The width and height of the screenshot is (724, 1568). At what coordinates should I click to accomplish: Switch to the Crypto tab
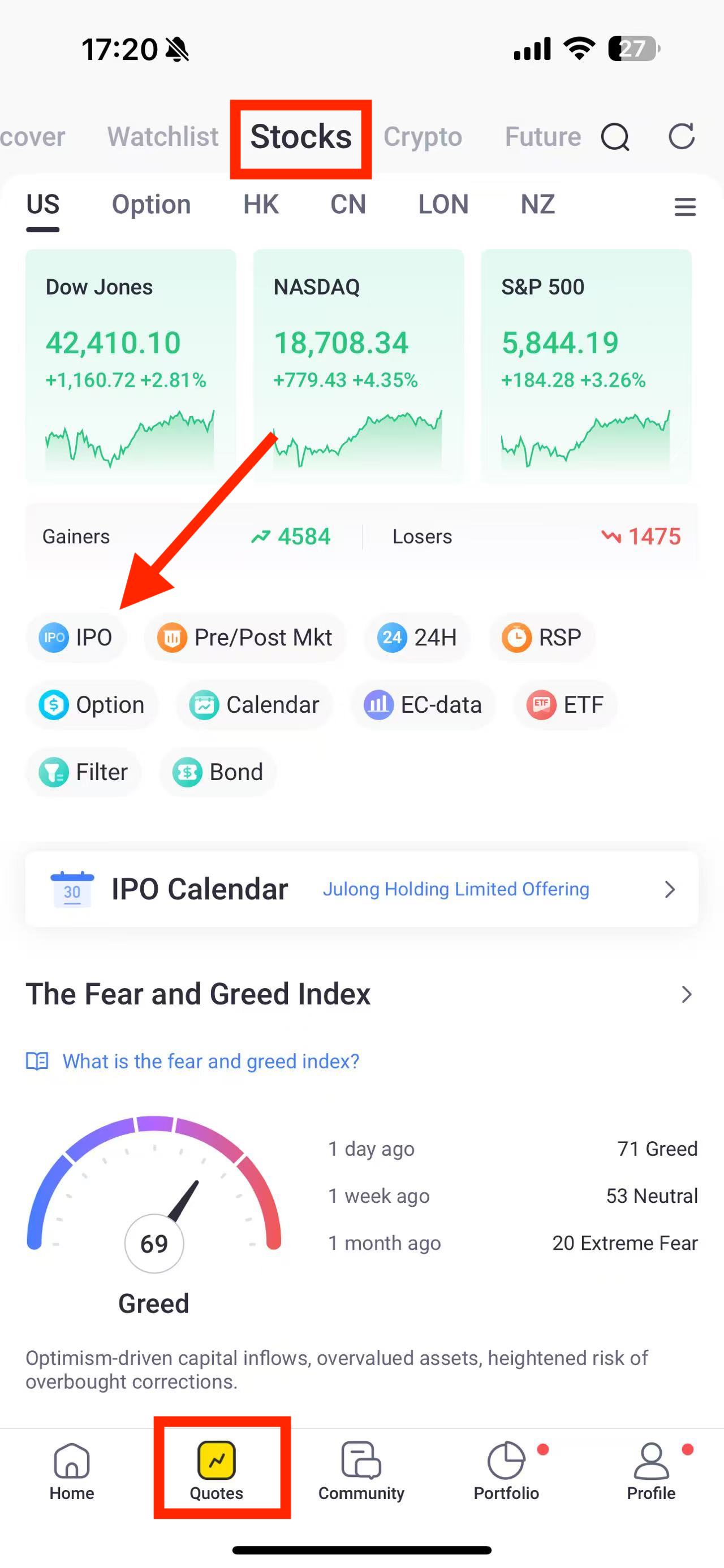click(423, 136)
